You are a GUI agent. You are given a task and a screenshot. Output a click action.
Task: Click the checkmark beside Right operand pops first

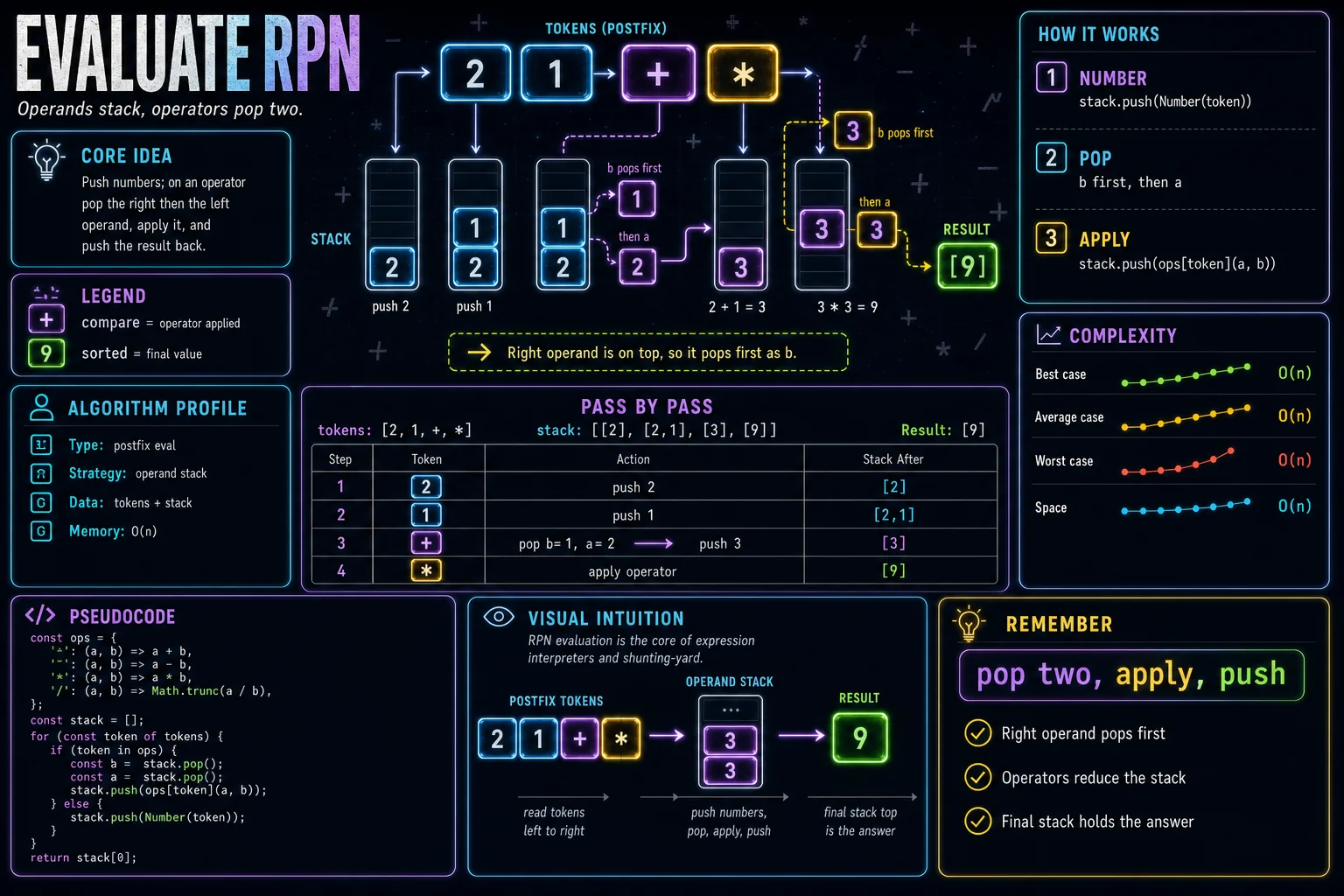click(x=977, y=733)
